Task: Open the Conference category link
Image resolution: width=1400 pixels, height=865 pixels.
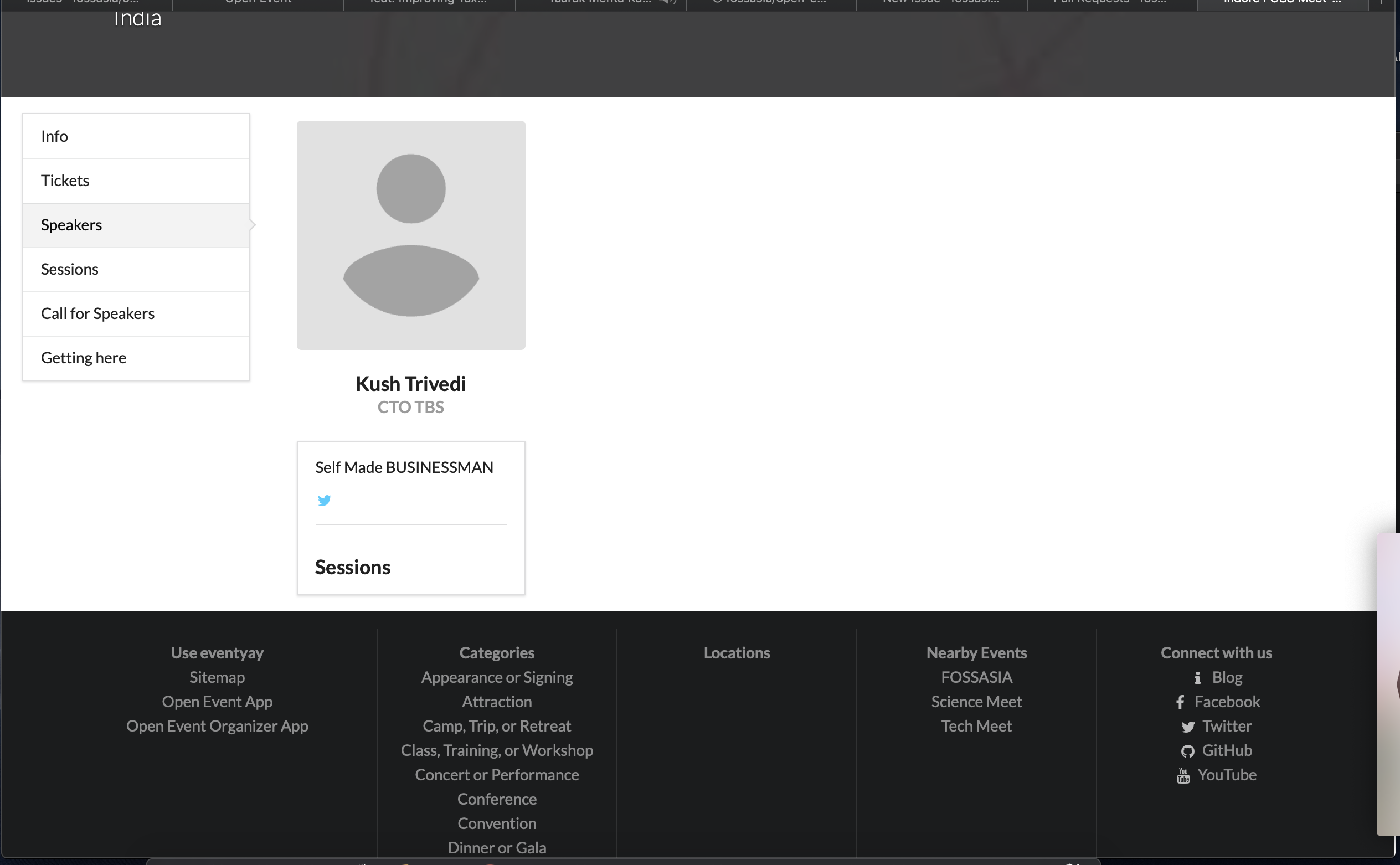Action: (x=497, y=799)
